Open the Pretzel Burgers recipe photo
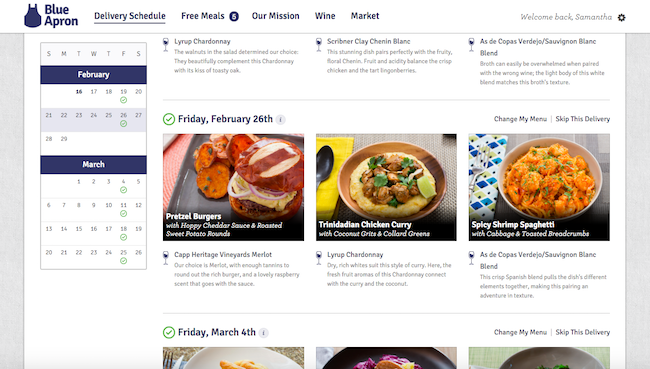This screenshot has width=650, height=369. (x=233, y=187)
